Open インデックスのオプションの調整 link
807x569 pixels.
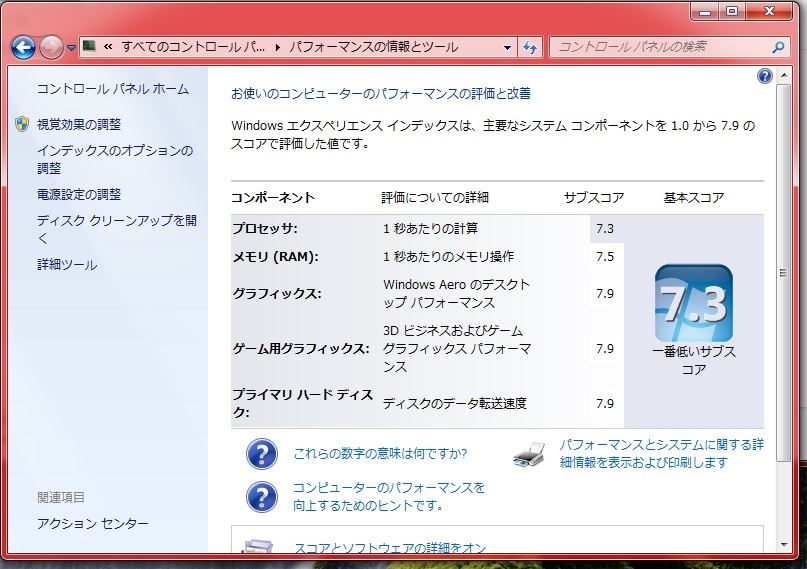coord(115,159)
